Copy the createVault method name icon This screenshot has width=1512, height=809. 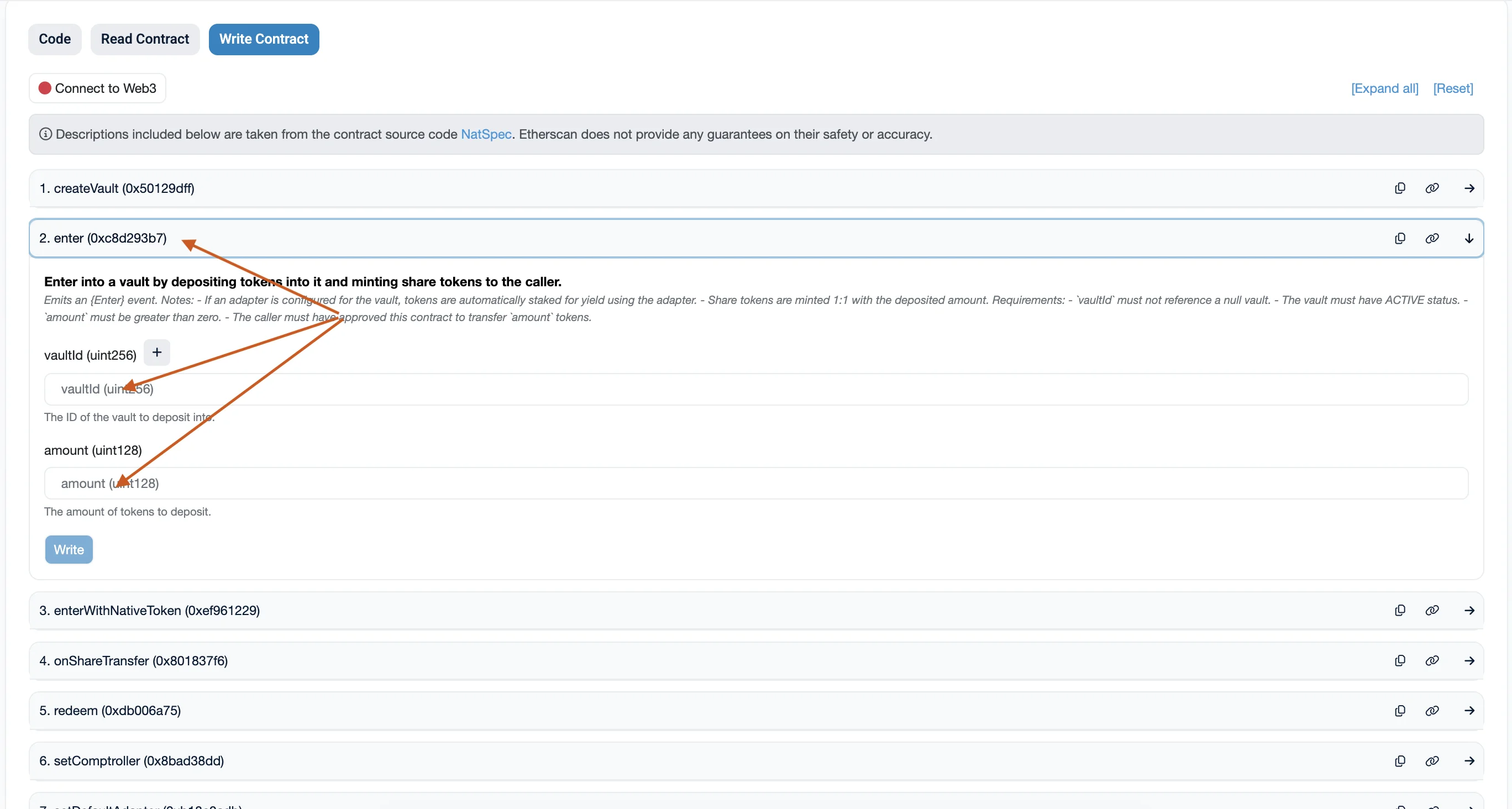(1400, 188)
